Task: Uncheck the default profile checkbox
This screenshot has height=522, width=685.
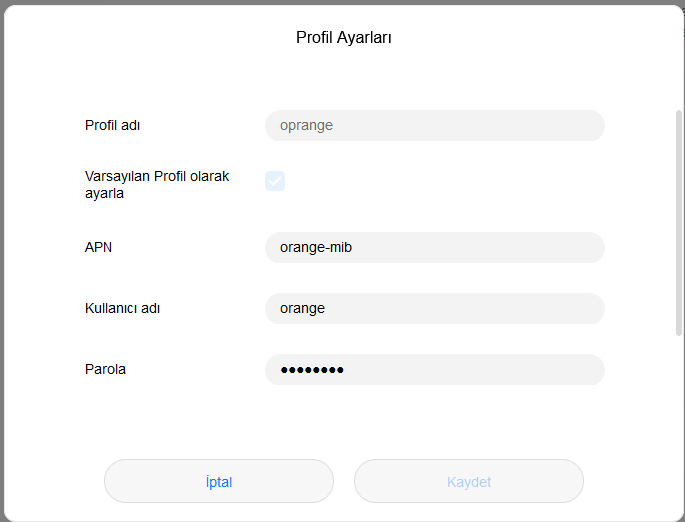Action: [275, 181]
